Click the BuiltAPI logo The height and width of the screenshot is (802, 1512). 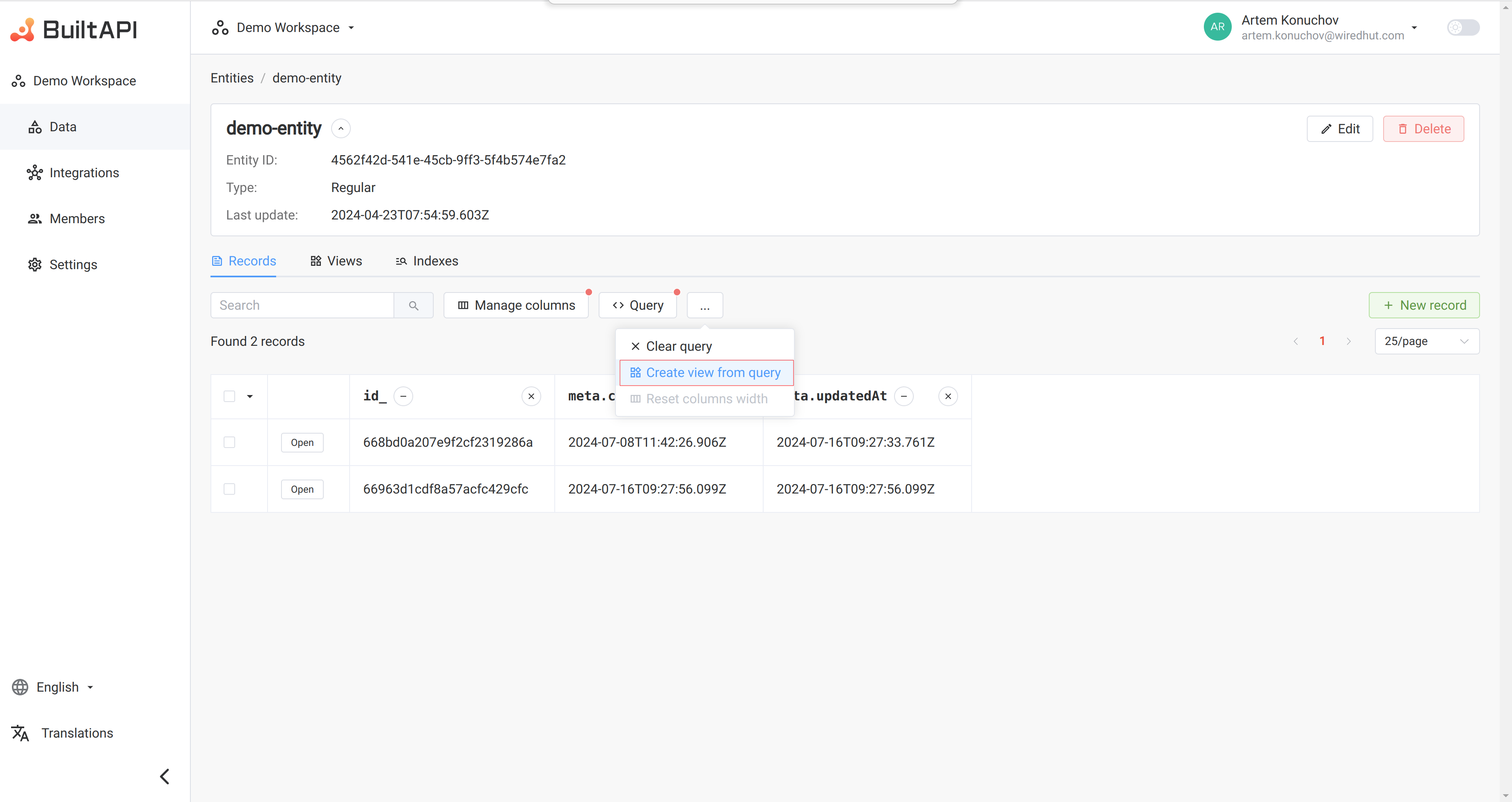pos(74,30)
